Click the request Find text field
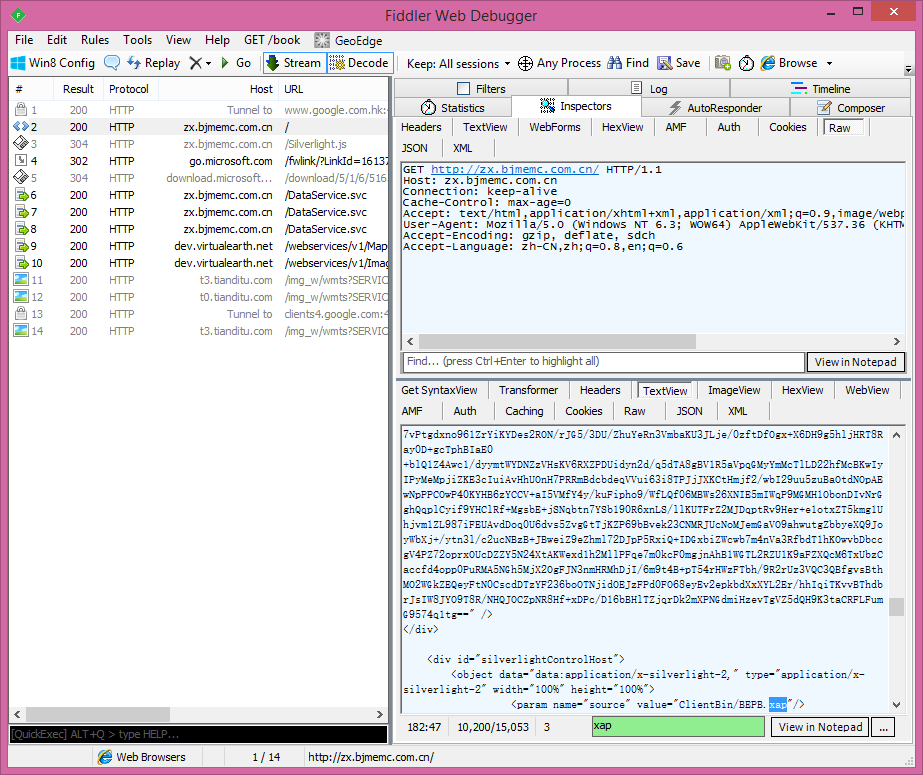 [603, 361]
